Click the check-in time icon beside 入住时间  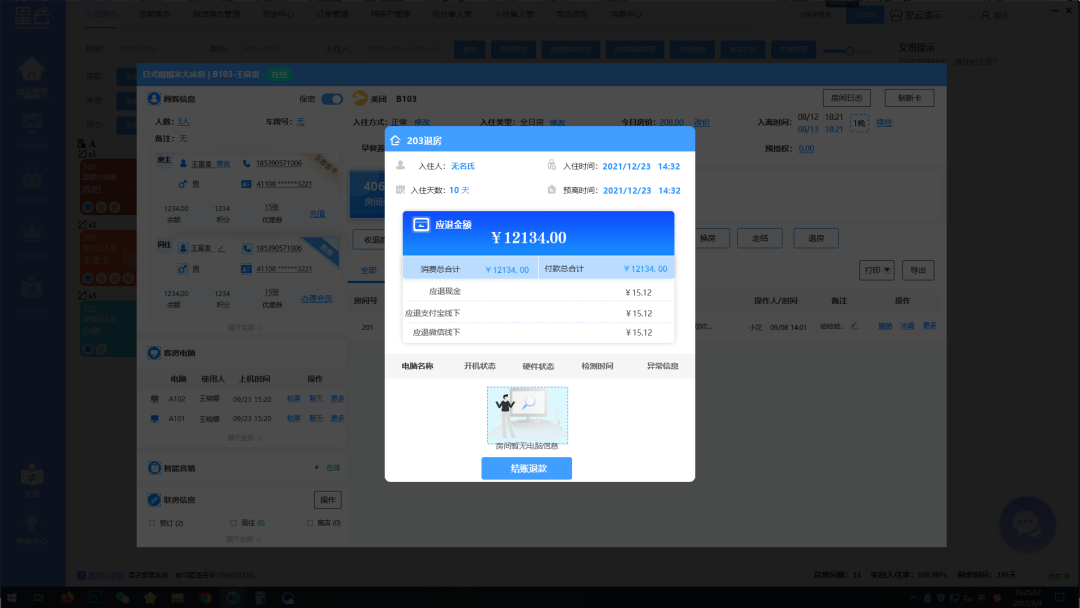click(x=552, y=165)
